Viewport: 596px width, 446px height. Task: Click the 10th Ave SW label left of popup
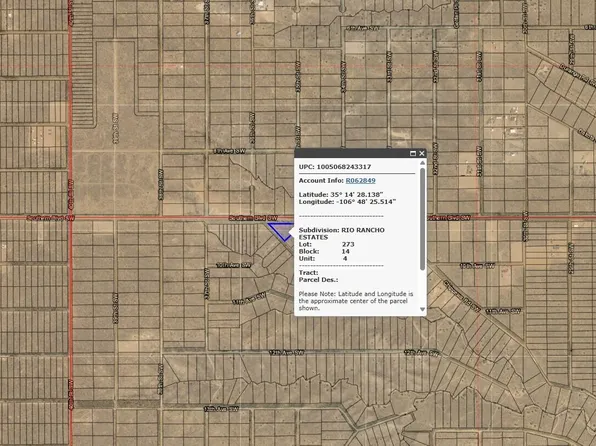pyautogui.click(x=234, y=265)
